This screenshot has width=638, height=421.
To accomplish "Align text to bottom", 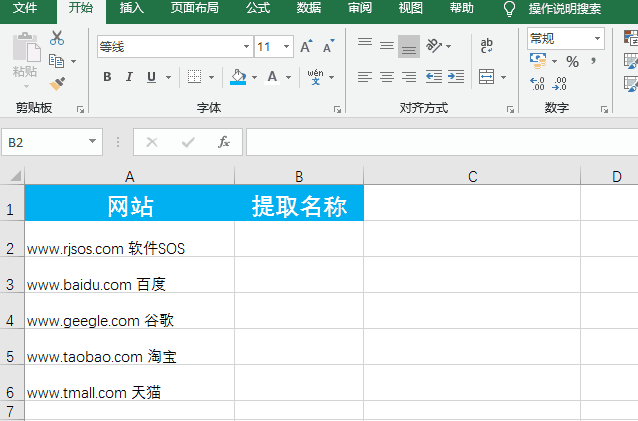I will [409, 46].
